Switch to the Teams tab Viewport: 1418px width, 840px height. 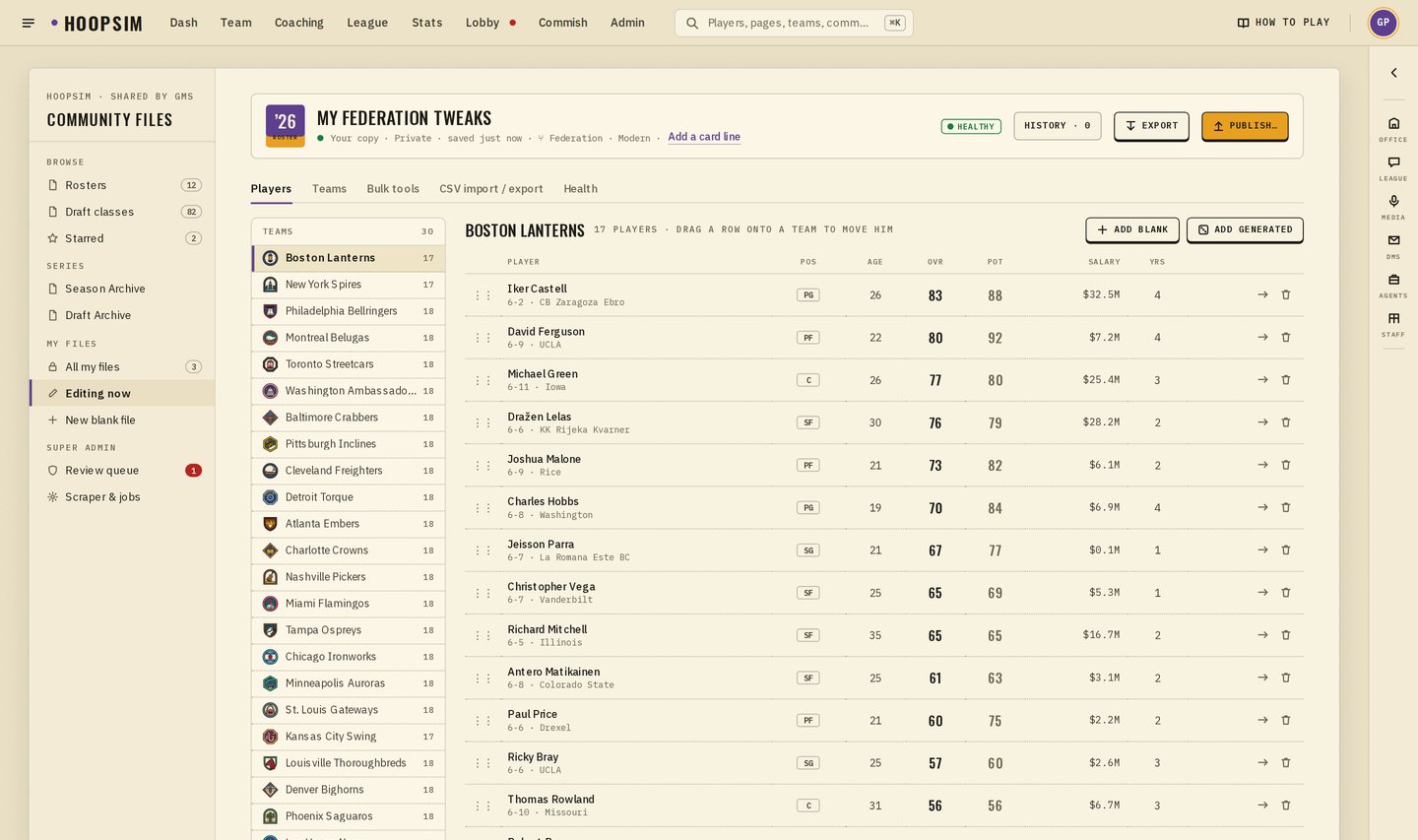(x=329, y=189)
